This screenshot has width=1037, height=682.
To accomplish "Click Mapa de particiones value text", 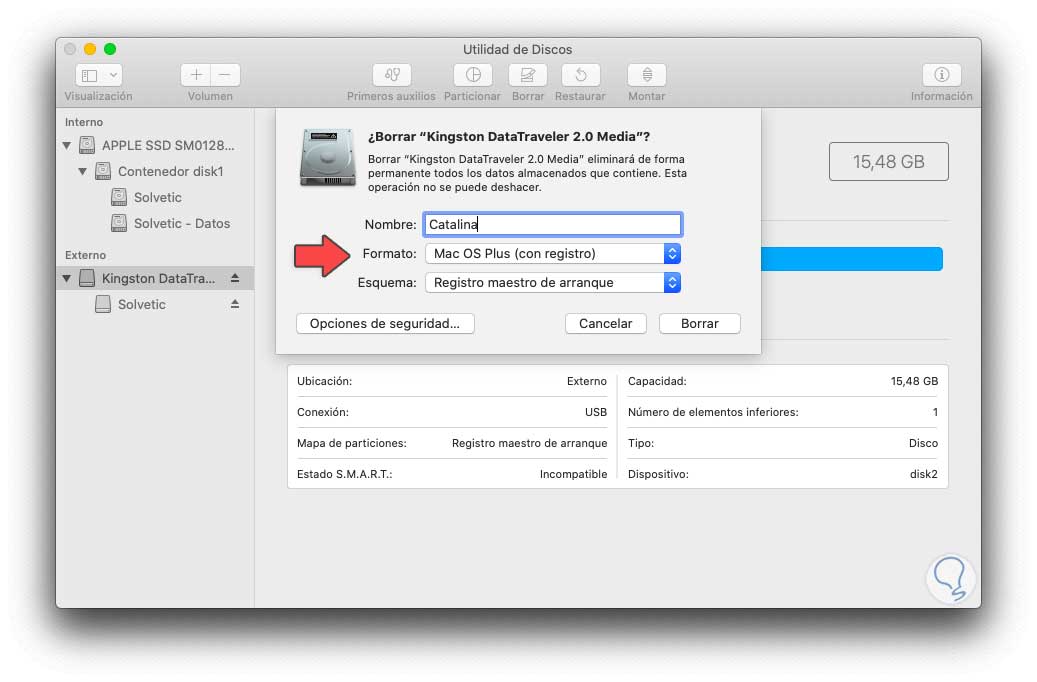I will pos(529,443).
